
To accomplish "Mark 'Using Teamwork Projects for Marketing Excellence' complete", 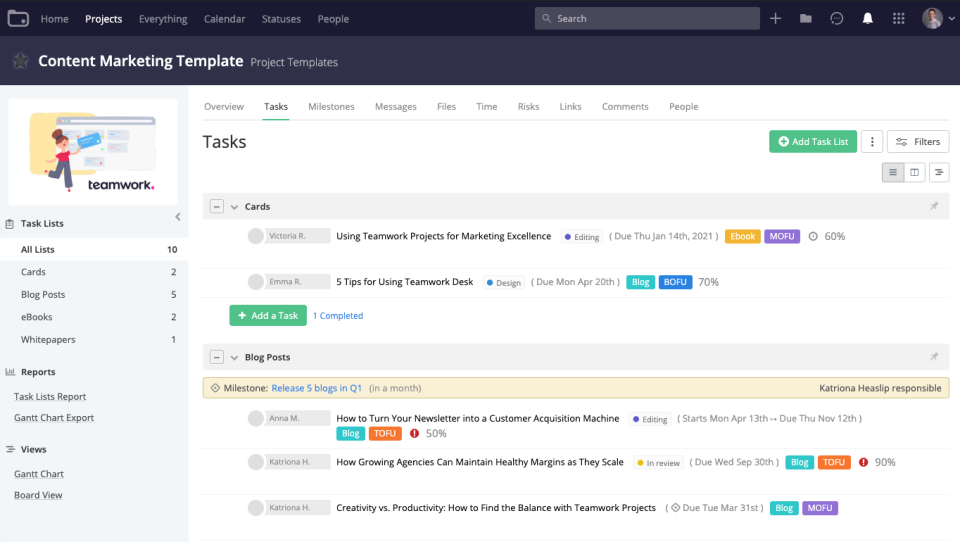I will pos(256,236).
